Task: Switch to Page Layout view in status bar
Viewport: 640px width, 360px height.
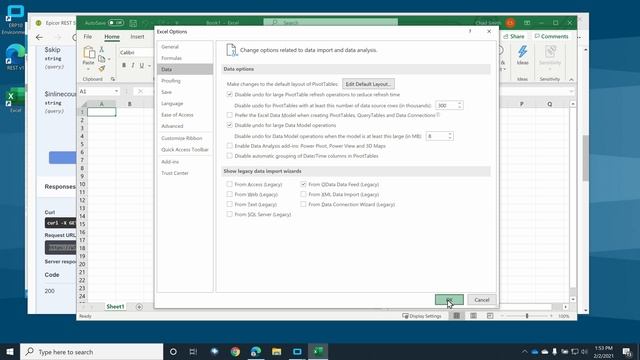Action: click(473, 316)
